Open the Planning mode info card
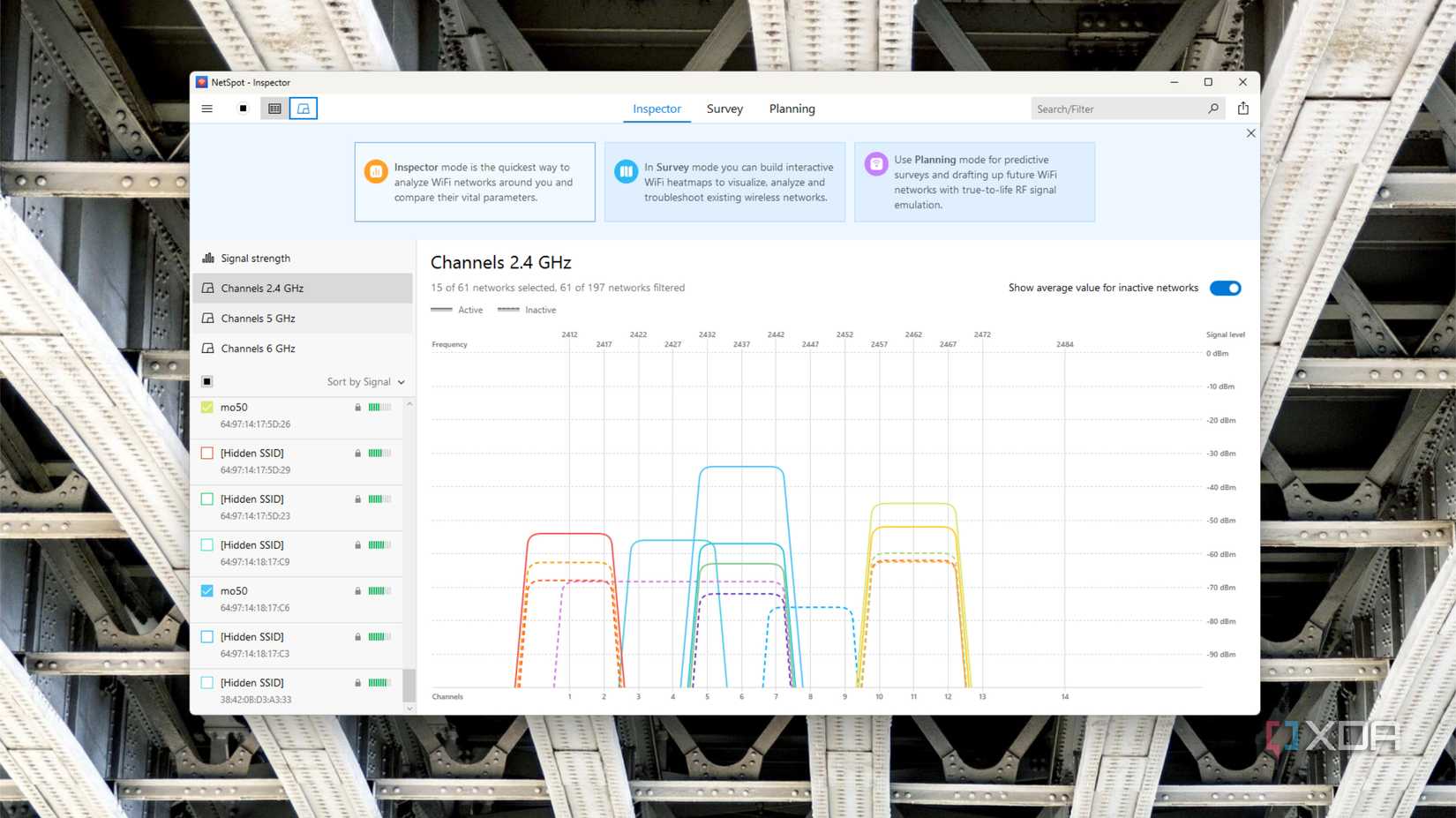Image resolution: width=1456 pixels, height=818 pixels. click(974, 182)
